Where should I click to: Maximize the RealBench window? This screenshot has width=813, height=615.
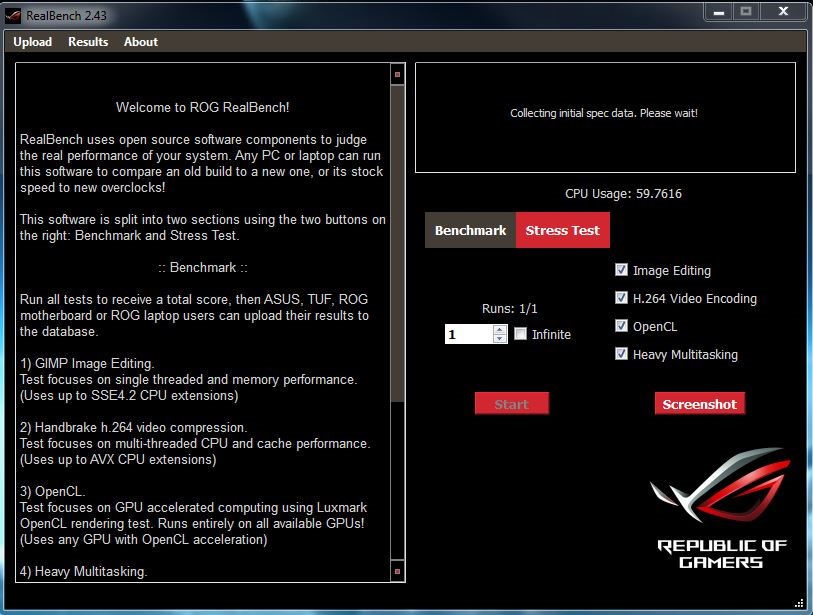coord(746,11)
